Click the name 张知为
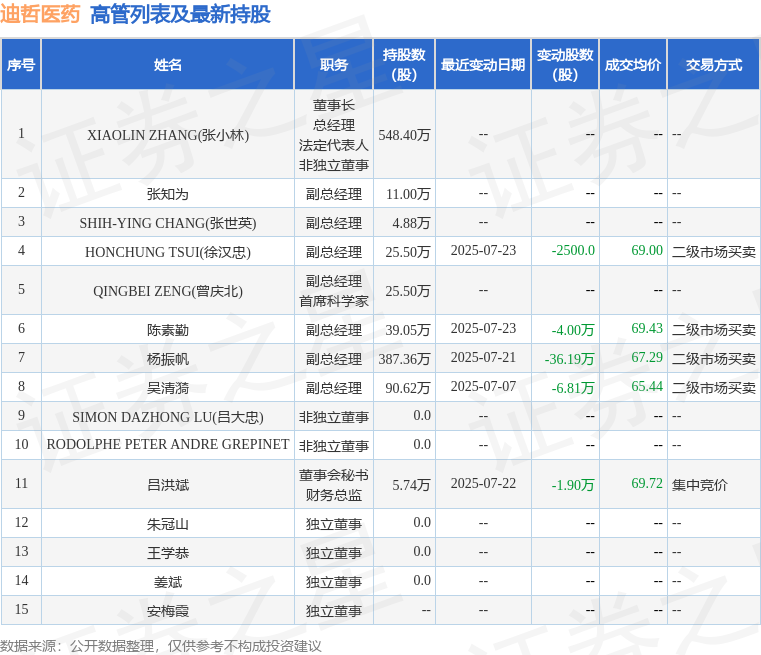Screen dimensions: 761x655 point(167,194)
